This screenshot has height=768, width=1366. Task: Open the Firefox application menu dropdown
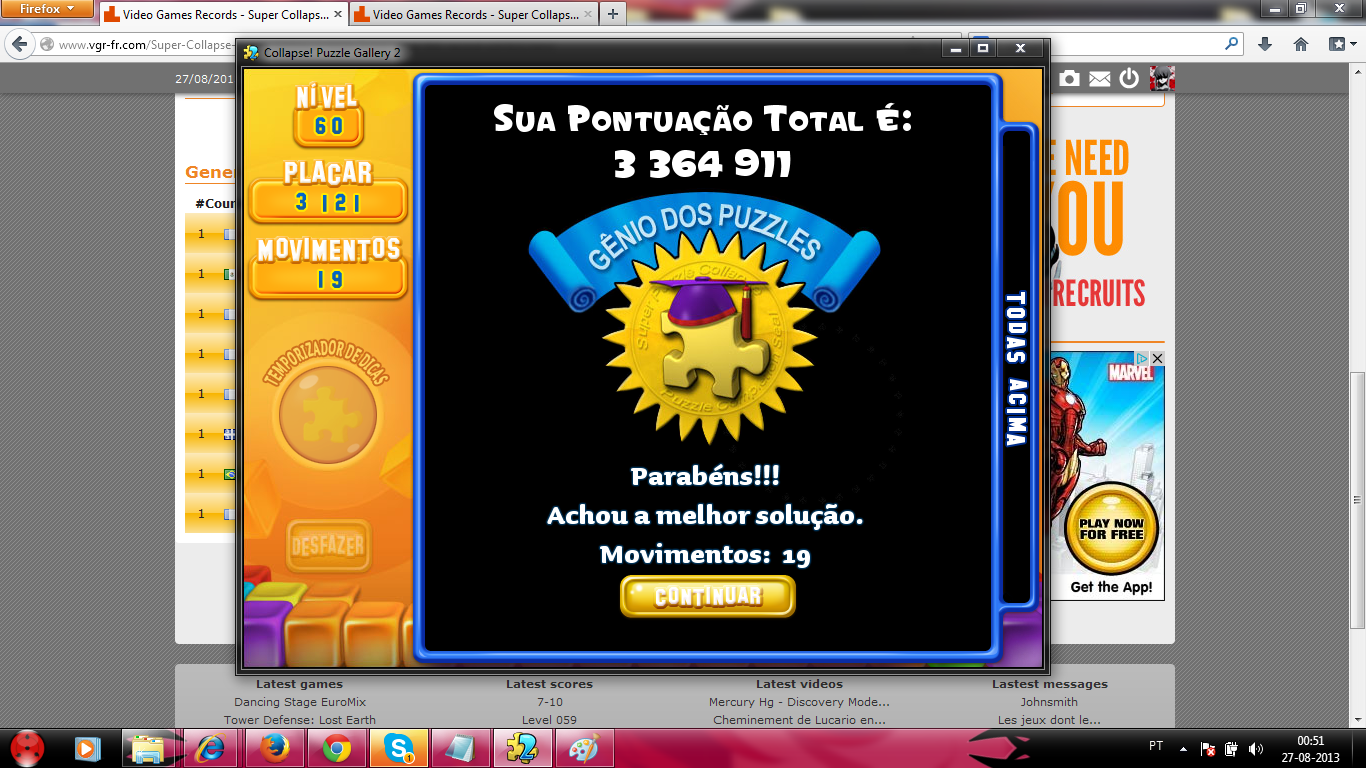48,9
